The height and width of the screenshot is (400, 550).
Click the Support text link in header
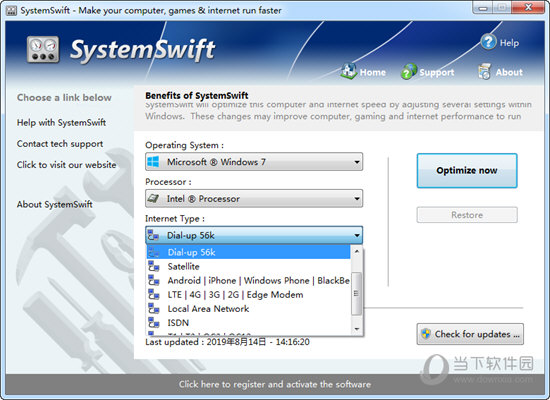pyautogui.click(x=437, y=72)
